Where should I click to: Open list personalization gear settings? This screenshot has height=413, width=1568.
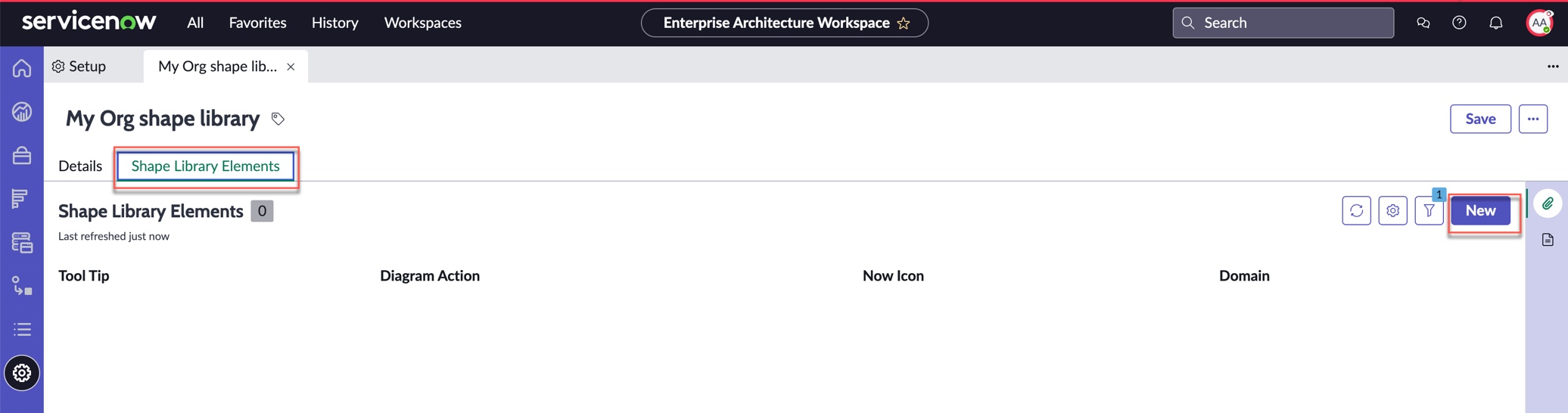pos(1392,210)
